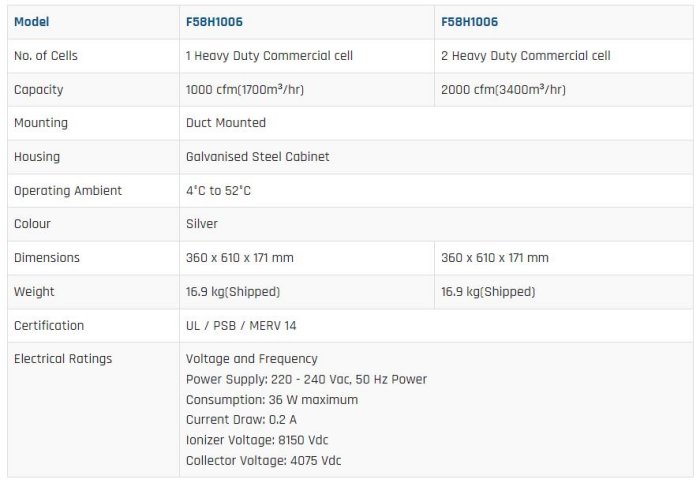The image size is (700, 483).
Task: Select the 'UL / PSB / MERV 14' certification
Action: click(241, 326)
